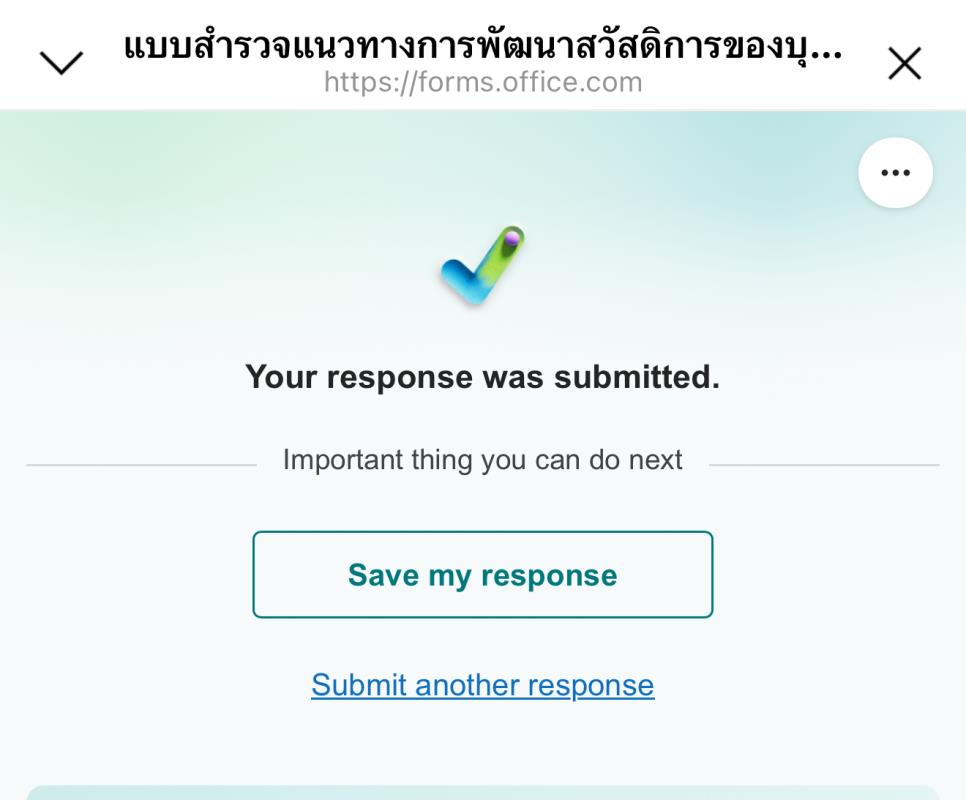
Task: Dismiss the Forms page using X icon
Action: pyautogui.click(x=905, y=64)
